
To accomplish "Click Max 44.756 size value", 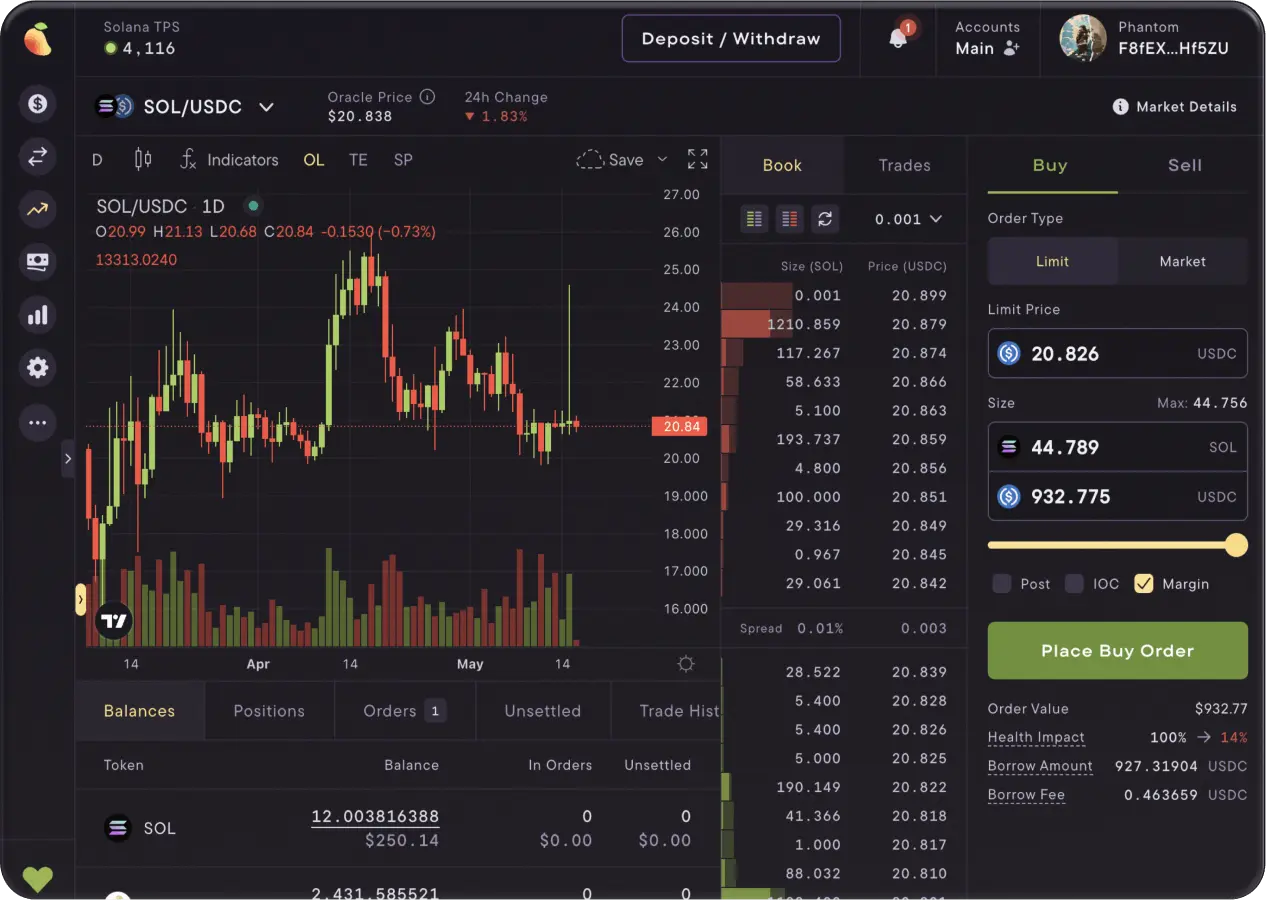I will 1203,403.
